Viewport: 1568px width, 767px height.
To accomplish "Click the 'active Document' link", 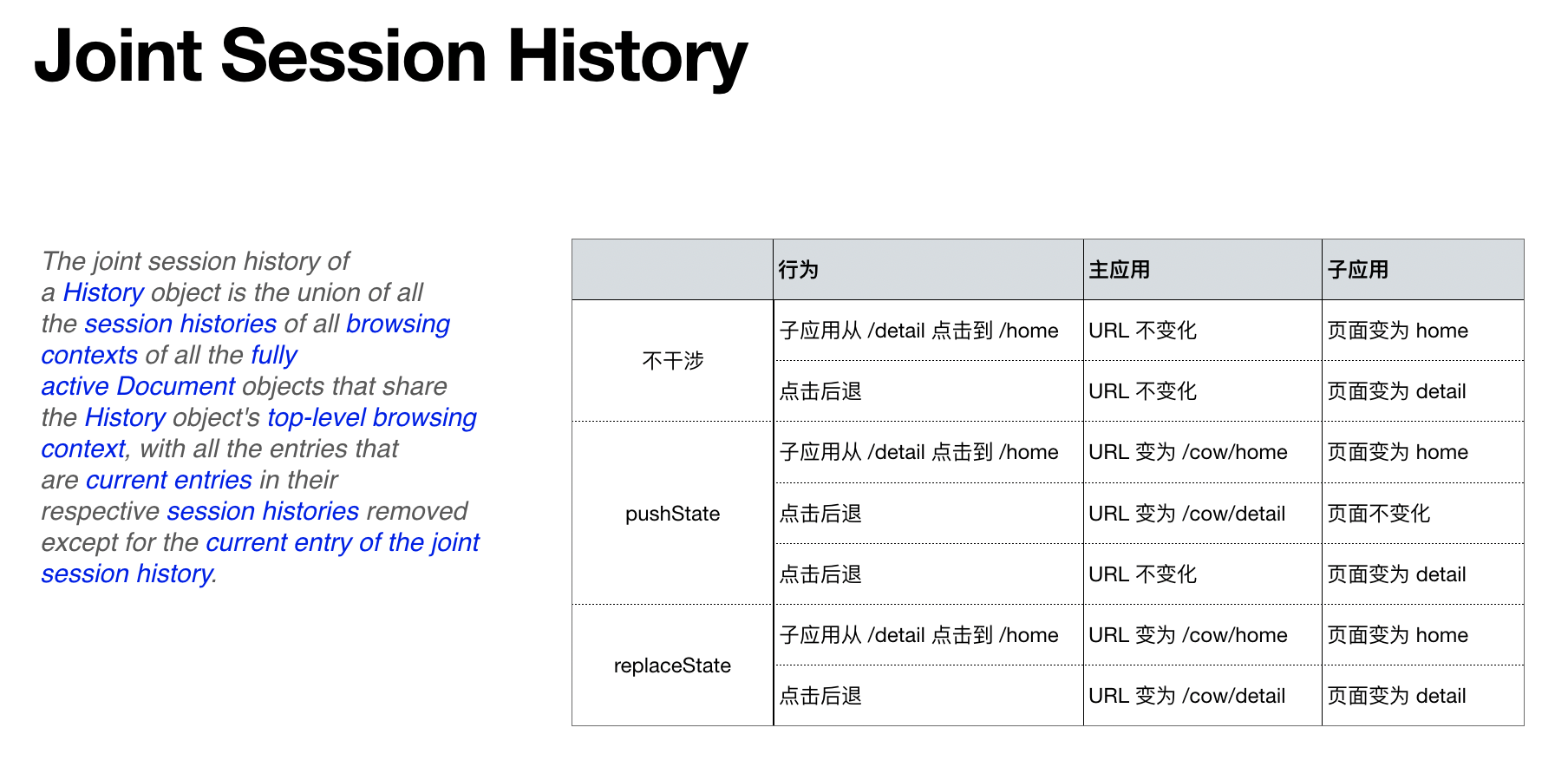I will point(138,386).
